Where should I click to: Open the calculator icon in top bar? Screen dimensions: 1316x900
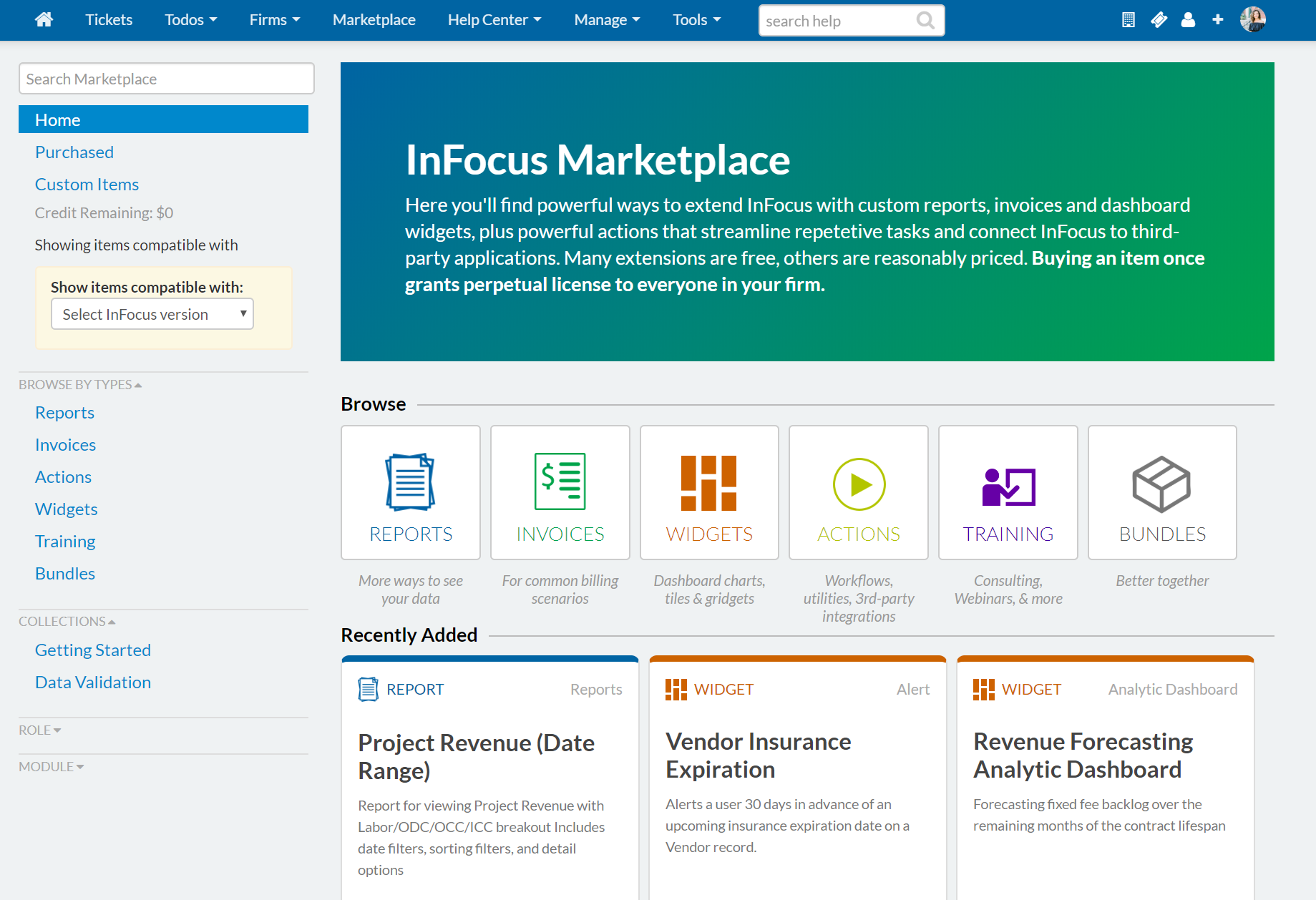[1129, 20]
